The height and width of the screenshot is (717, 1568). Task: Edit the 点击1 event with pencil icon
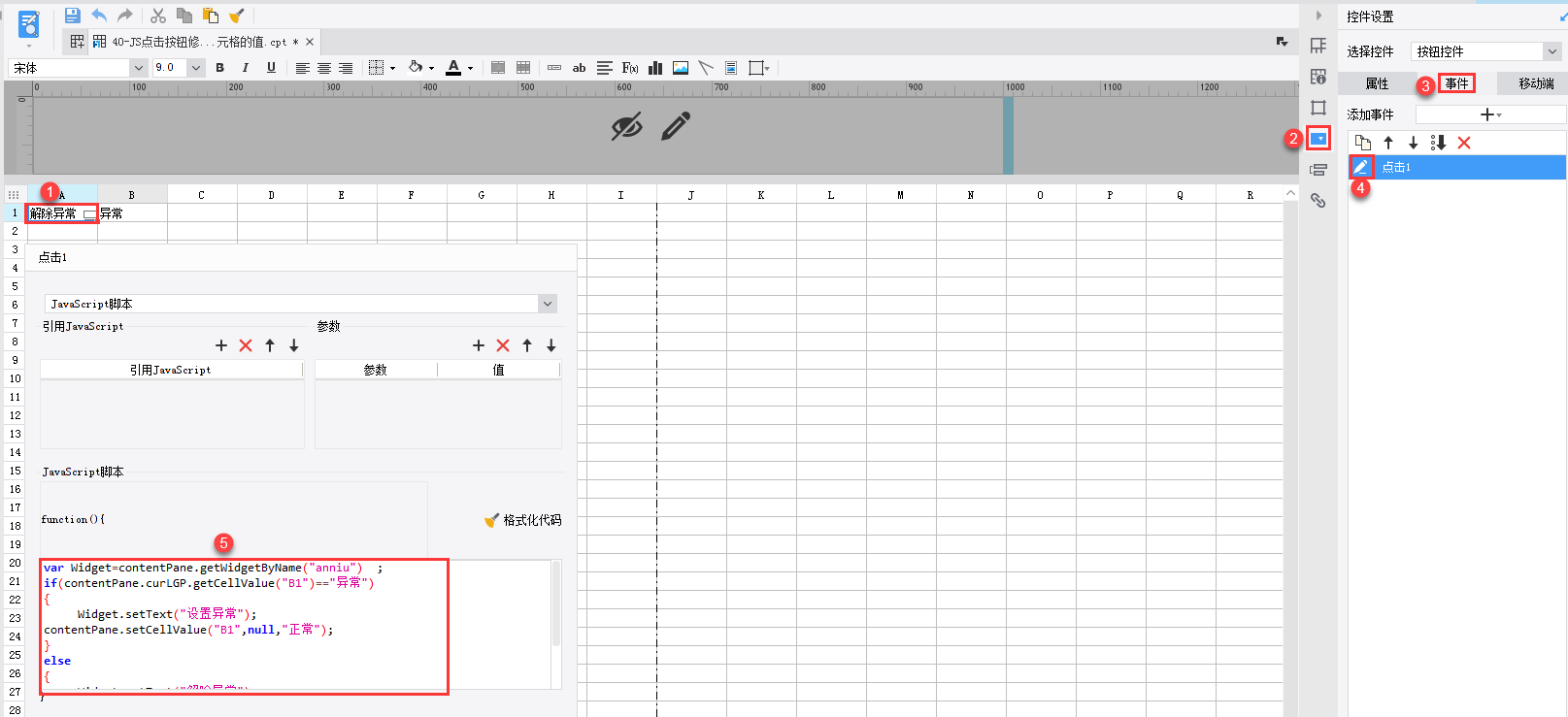click(x=1361, y=167)
